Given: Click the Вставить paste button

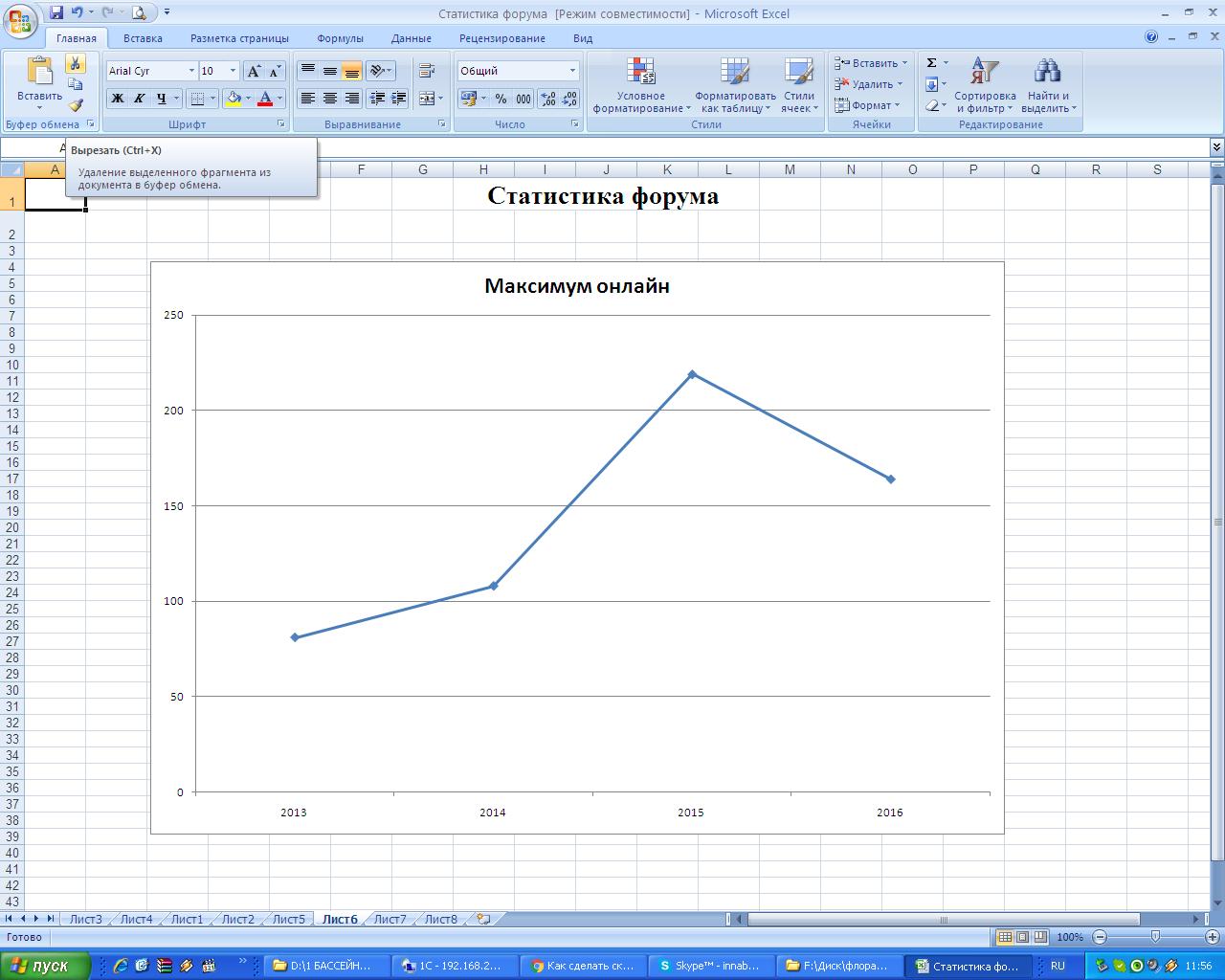Looking at the screenshot, I should coord(39,81).
